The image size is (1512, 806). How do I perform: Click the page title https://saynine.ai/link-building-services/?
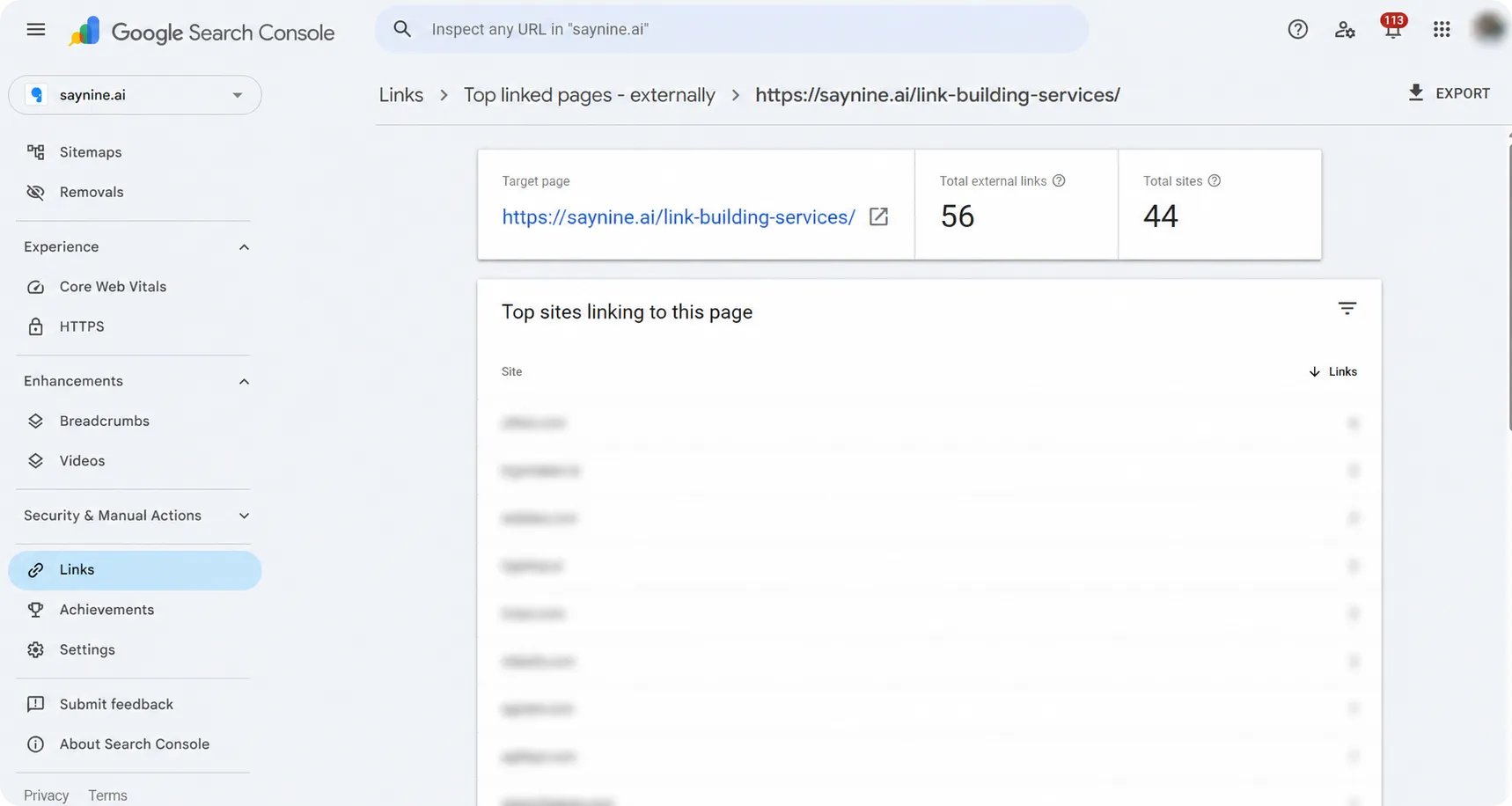[937, 95]
